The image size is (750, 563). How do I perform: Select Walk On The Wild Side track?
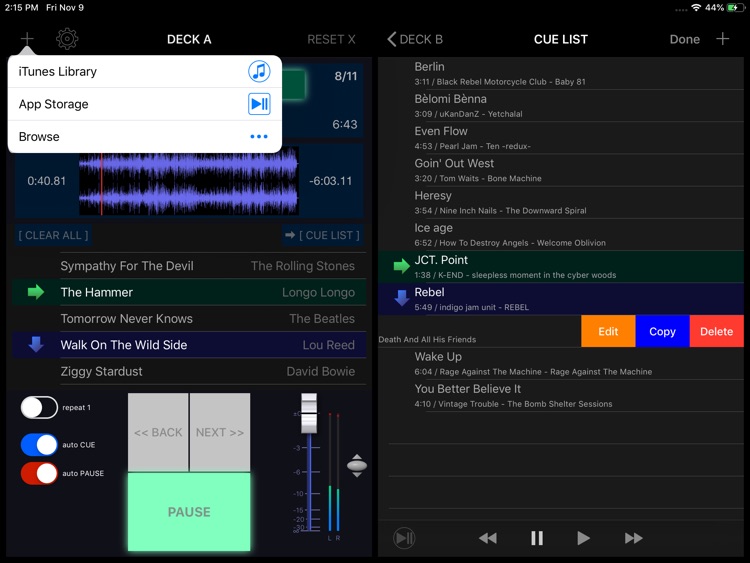[x=189, y=345]
